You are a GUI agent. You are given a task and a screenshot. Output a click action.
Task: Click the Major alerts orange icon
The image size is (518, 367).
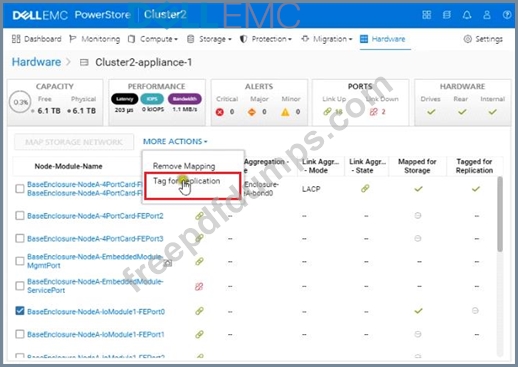[252, 112]
